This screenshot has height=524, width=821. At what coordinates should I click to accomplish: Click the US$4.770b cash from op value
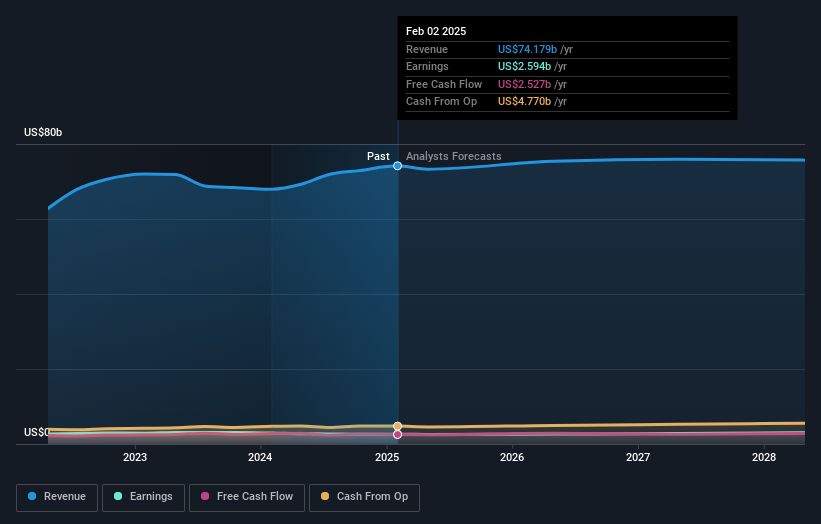524,102
